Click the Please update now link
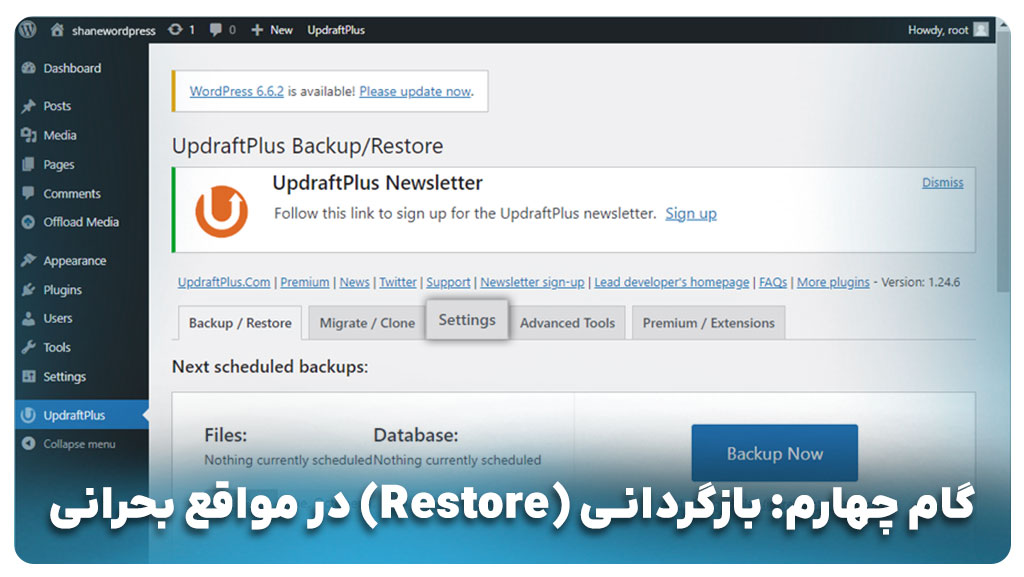Image resolution: width=1024 pixels, height=577 pixels. click(x=415, y=91)
